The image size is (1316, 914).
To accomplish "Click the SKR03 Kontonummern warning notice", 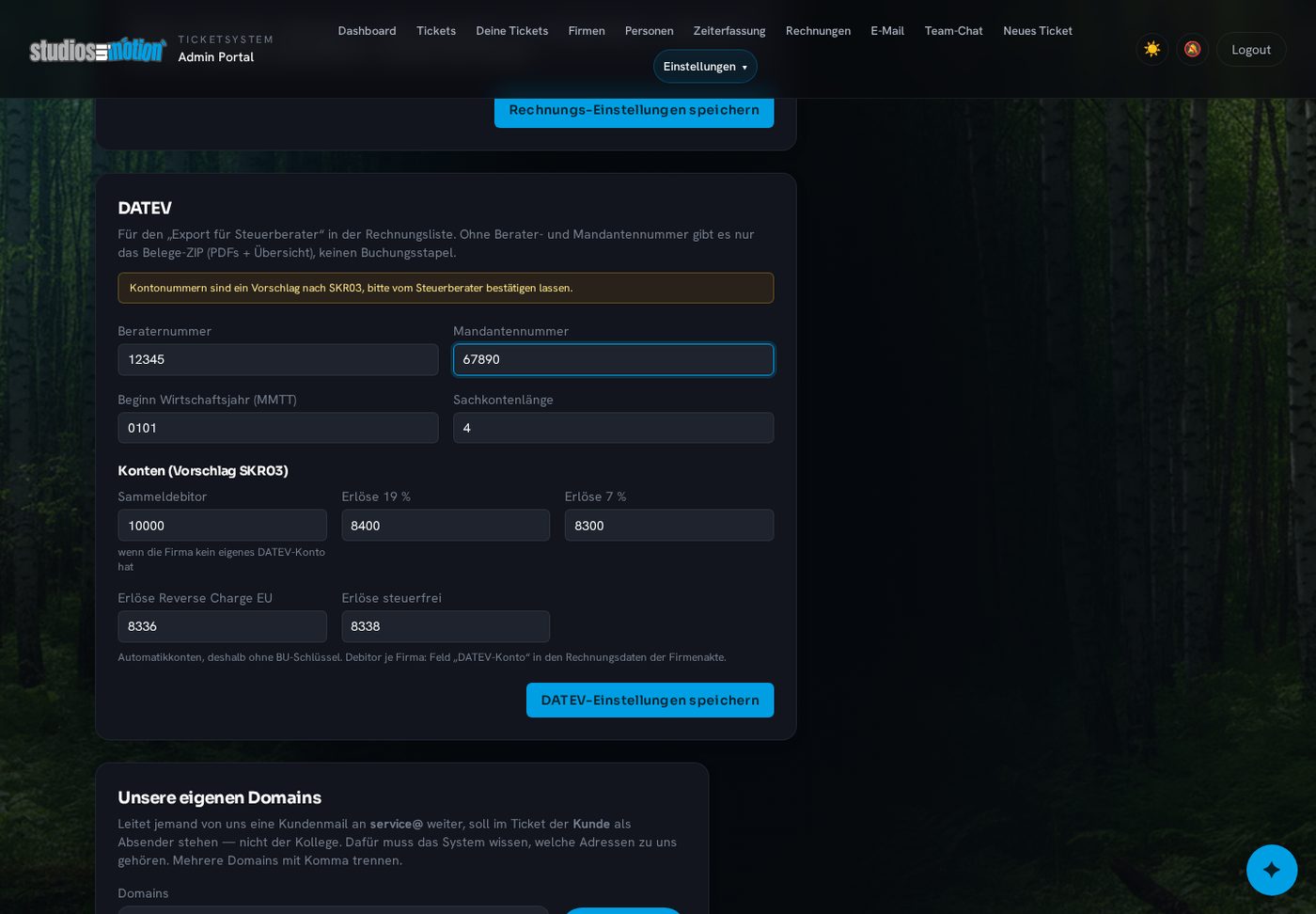I will click(x=446, y=288).
